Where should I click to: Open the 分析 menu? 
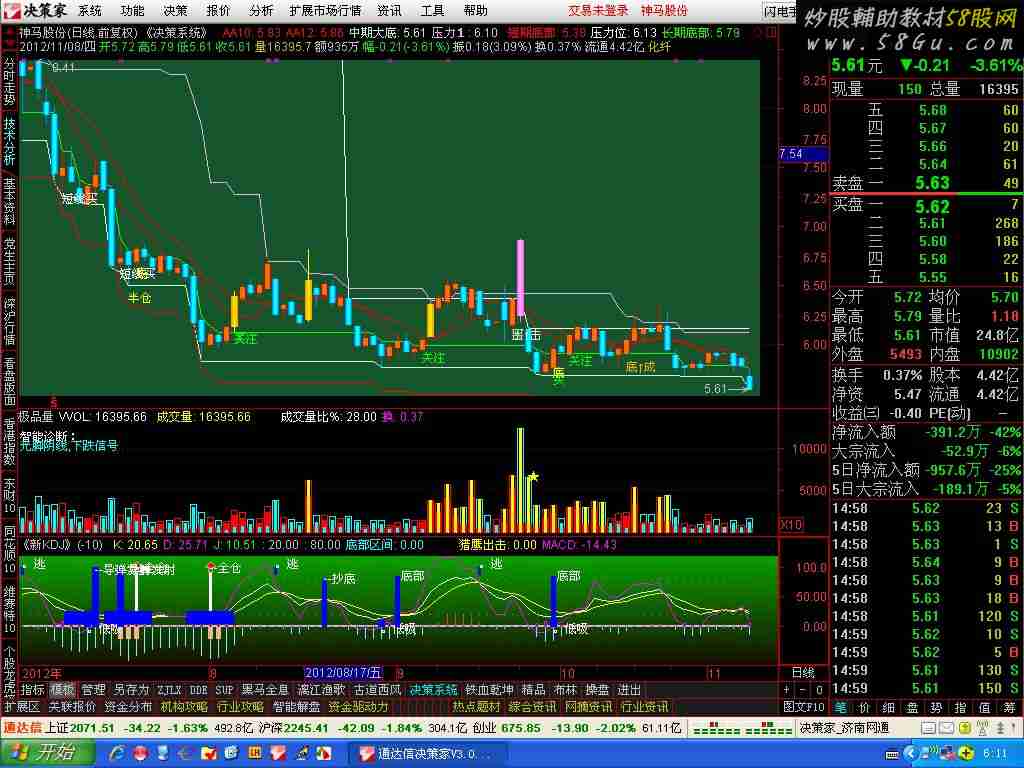[x=261, y=10]
